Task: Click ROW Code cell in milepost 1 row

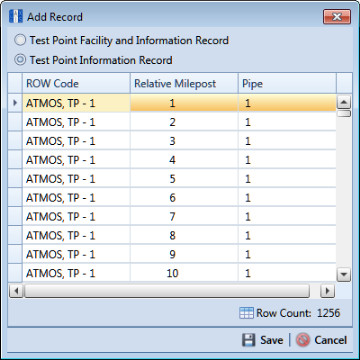Action: [x=76, y=103]
